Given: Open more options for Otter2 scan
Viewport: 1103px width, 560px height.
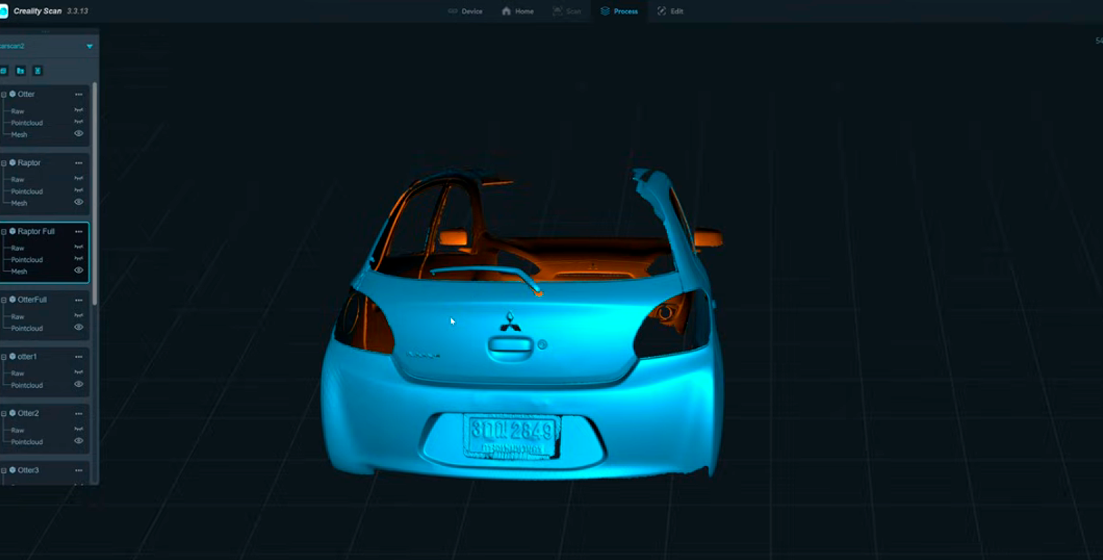Looking at the screenshot, I should (x=79, y=414).
